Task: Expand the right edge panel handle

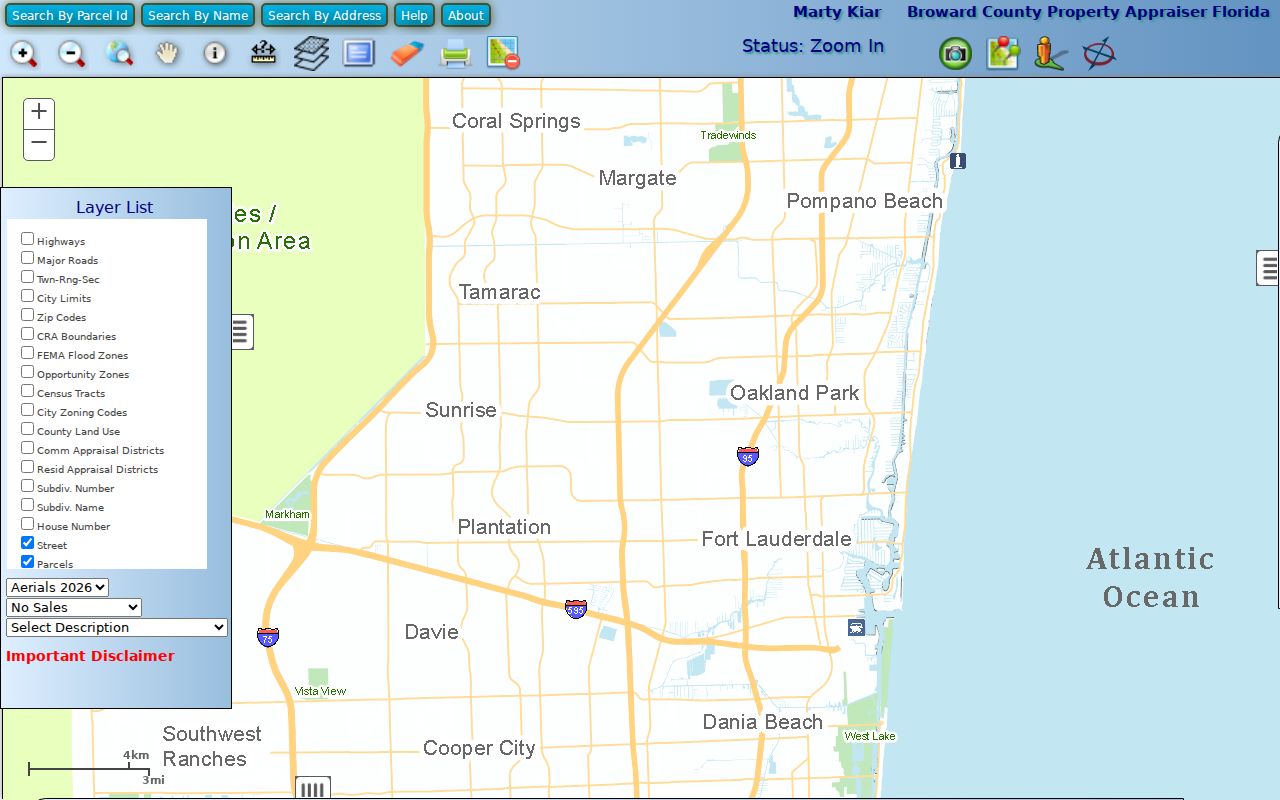Action: point(1268,268)
